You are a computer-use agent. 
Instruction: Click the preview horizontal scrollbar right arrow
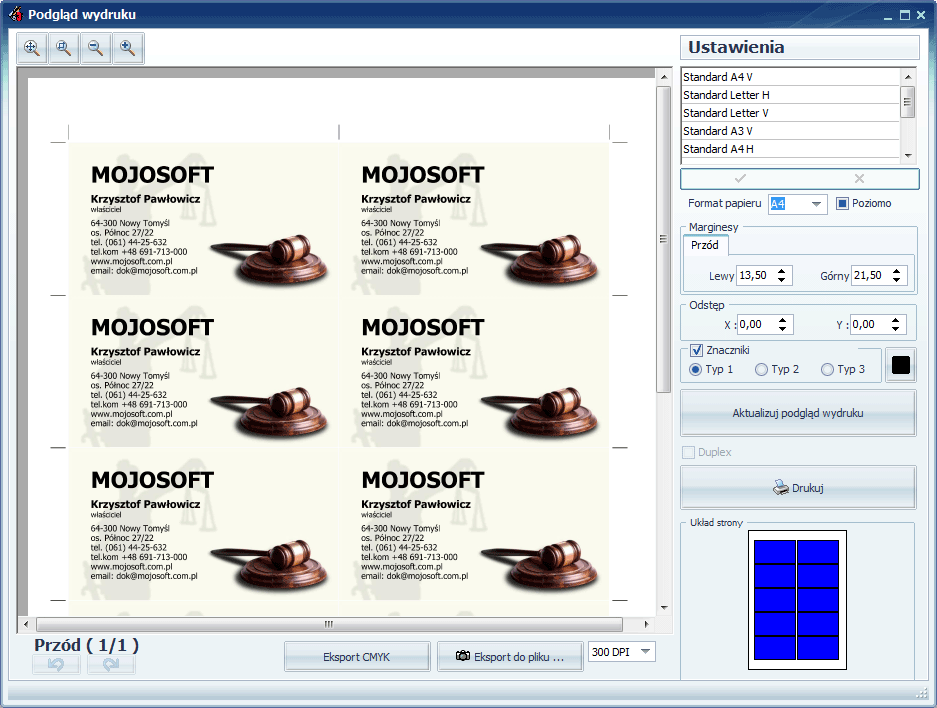[647, 624]
